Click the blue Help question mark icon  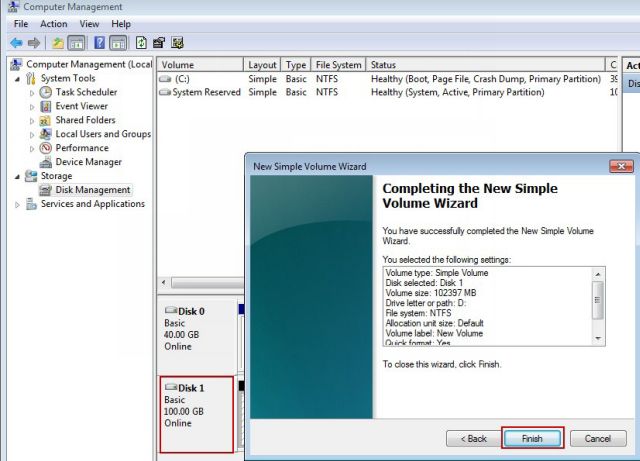[99, 42]
